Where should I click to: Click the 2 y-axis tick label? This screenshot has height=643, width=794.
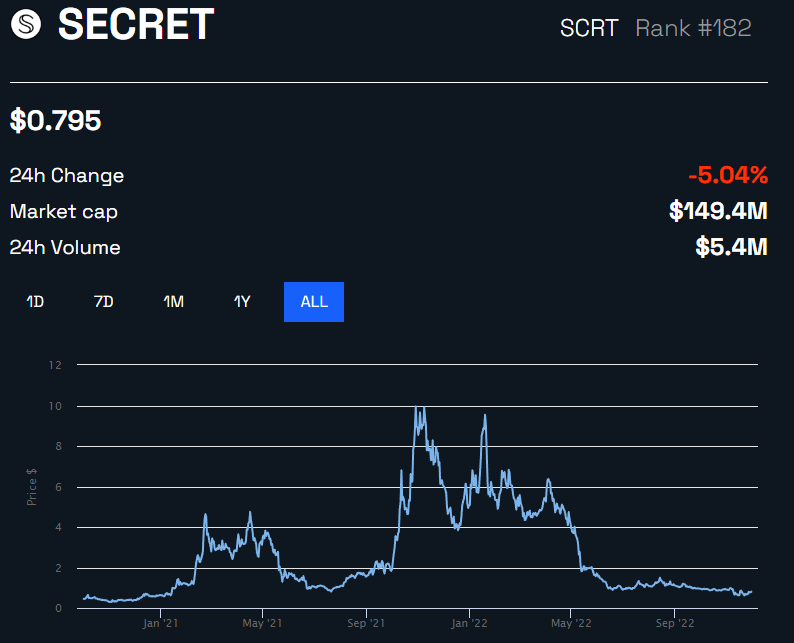[x=59, y=568]
